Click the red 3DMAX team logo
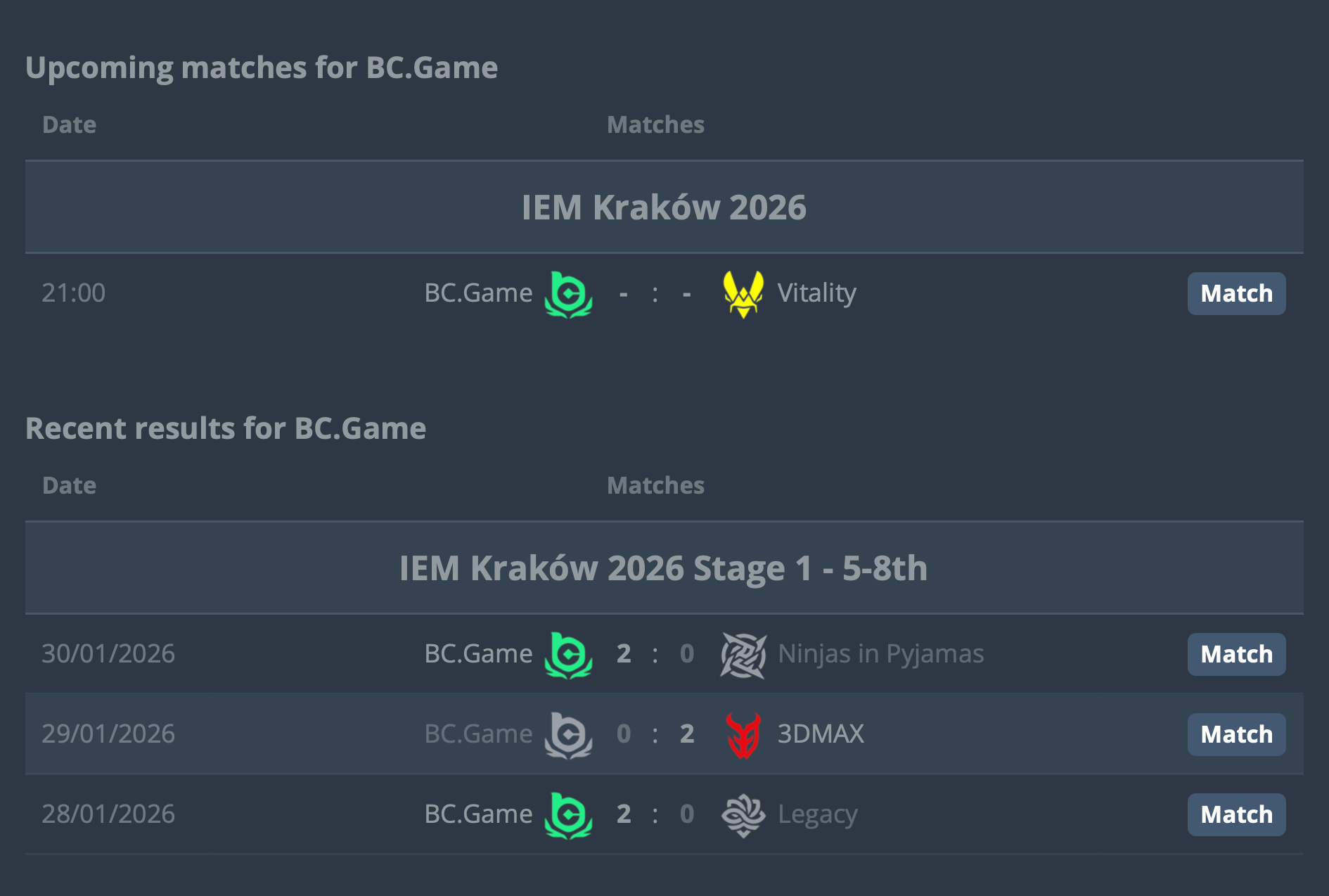1329x896 pixels. (743, 735)
